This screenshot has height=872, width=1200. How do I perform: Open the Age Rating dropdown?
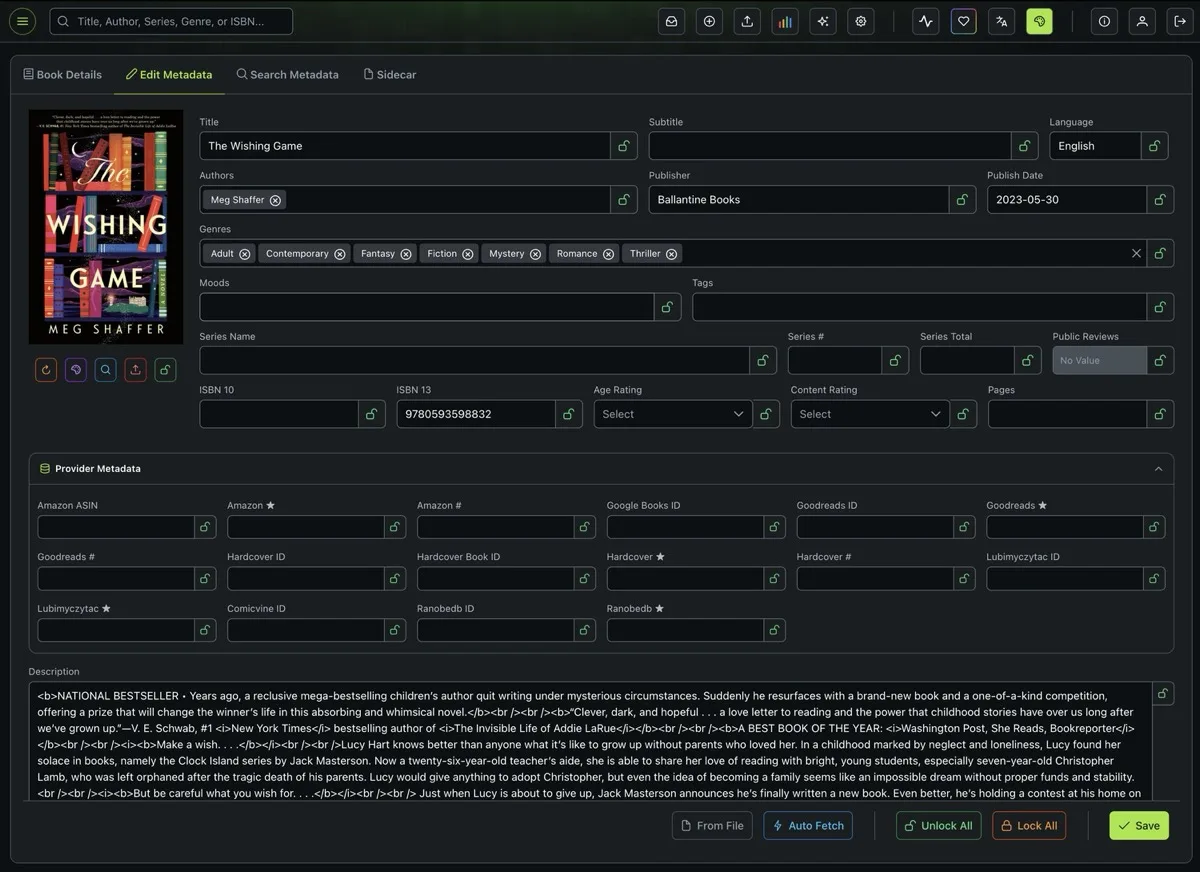(x=673, y=414)
